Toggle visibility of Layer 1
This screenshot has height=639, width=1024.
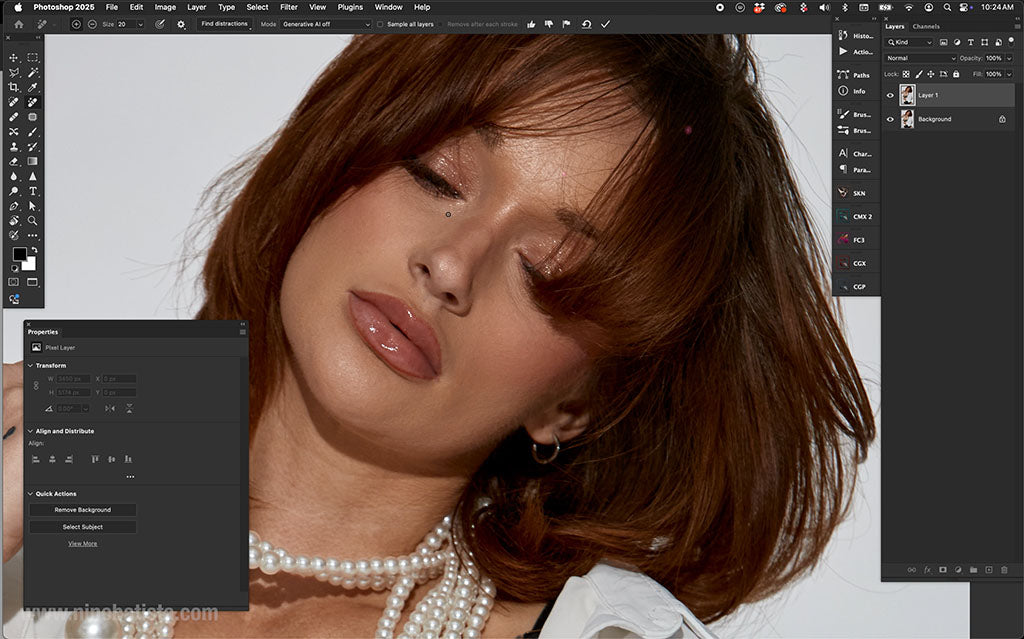[889, 95]
